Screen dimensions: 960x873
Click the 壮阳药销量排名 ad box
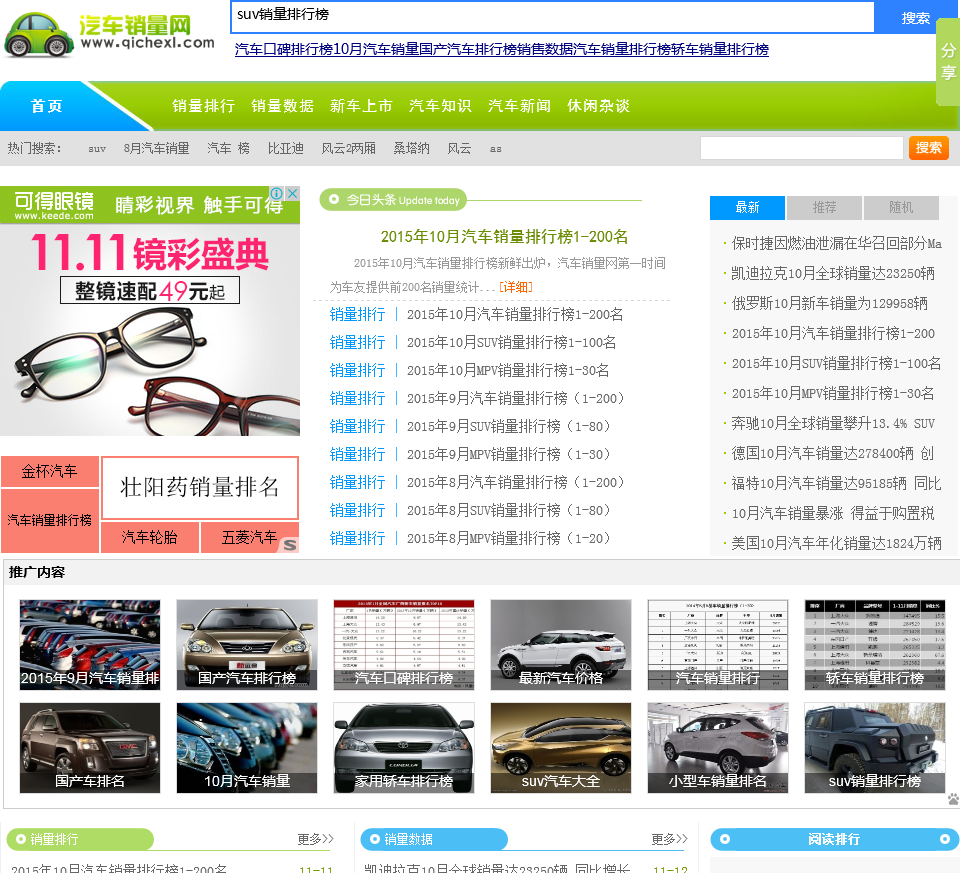point(200,487)
